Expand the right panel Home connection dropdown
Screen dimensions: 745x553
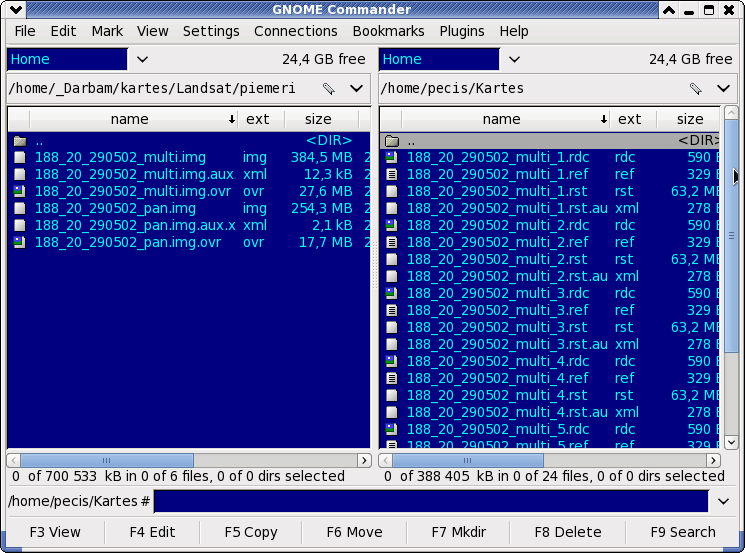pos(514,59)
